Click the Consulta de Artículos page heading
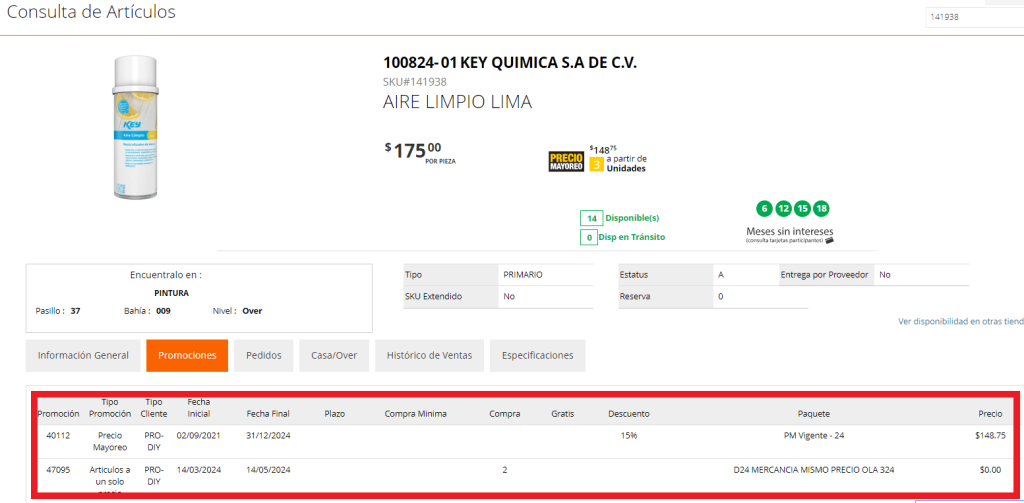 click(x=91, y=12)
